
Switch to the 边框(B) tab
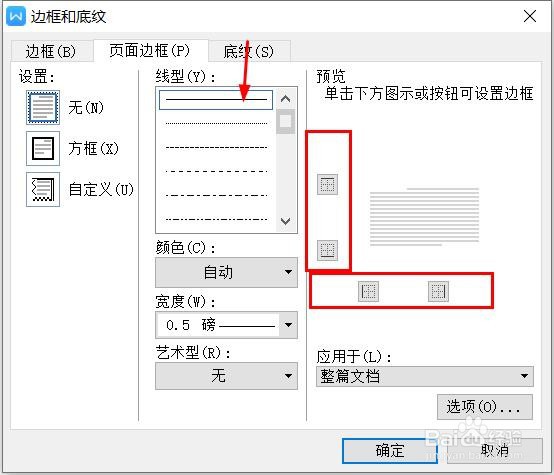click(52, 52)
